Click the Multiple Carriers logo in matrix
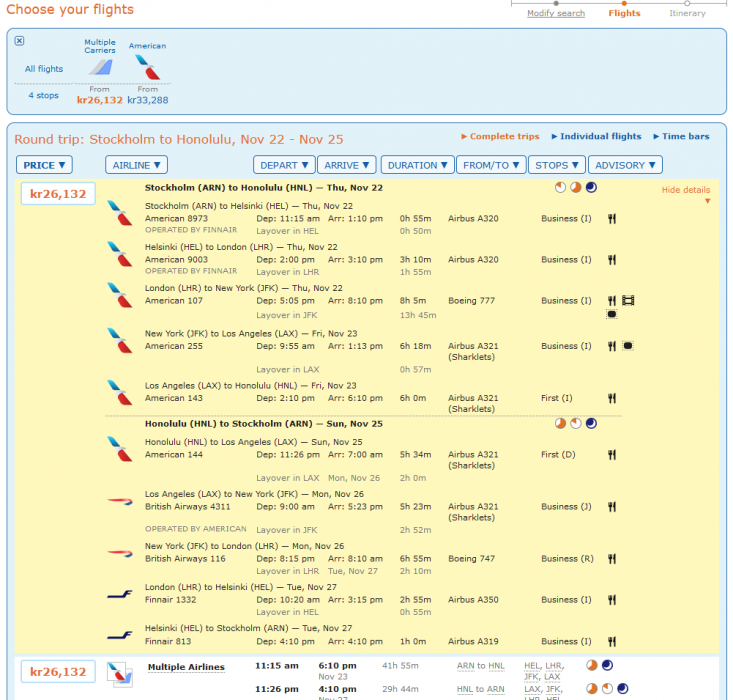The height and width of the screenshot is (700, 733). click(99, 67)
